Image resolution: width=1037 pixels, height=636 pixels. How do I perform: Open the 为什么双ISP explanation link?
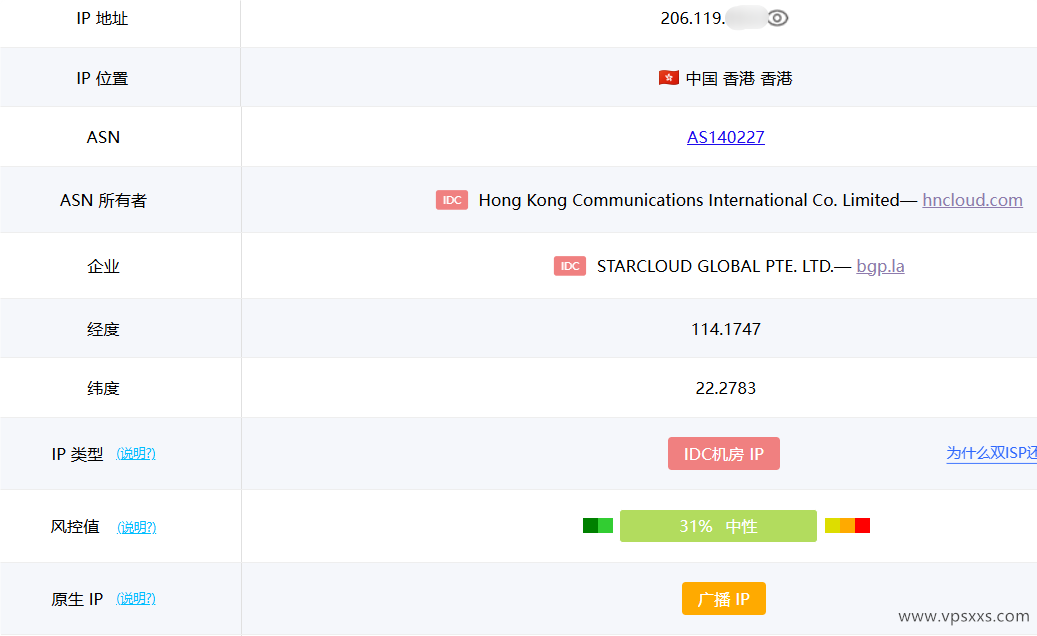(x=991, y=453)
